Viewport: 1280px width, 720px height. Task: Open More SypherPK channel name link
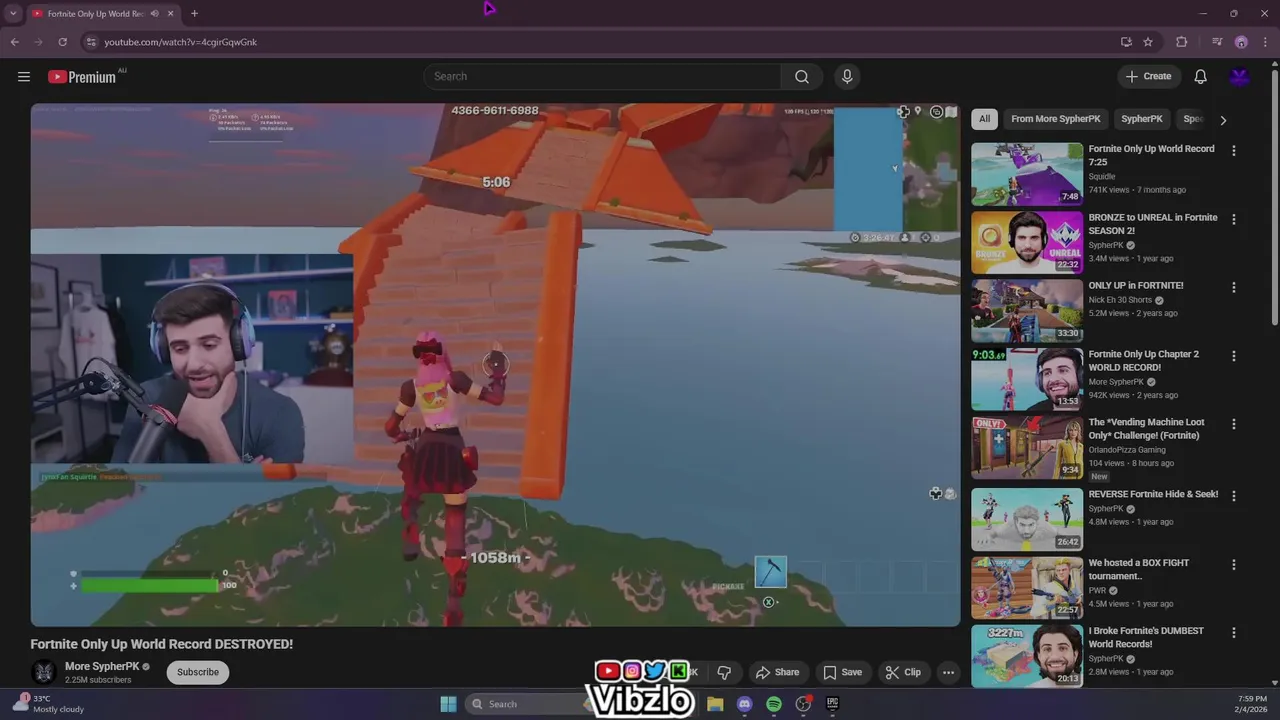coord(102,666)
